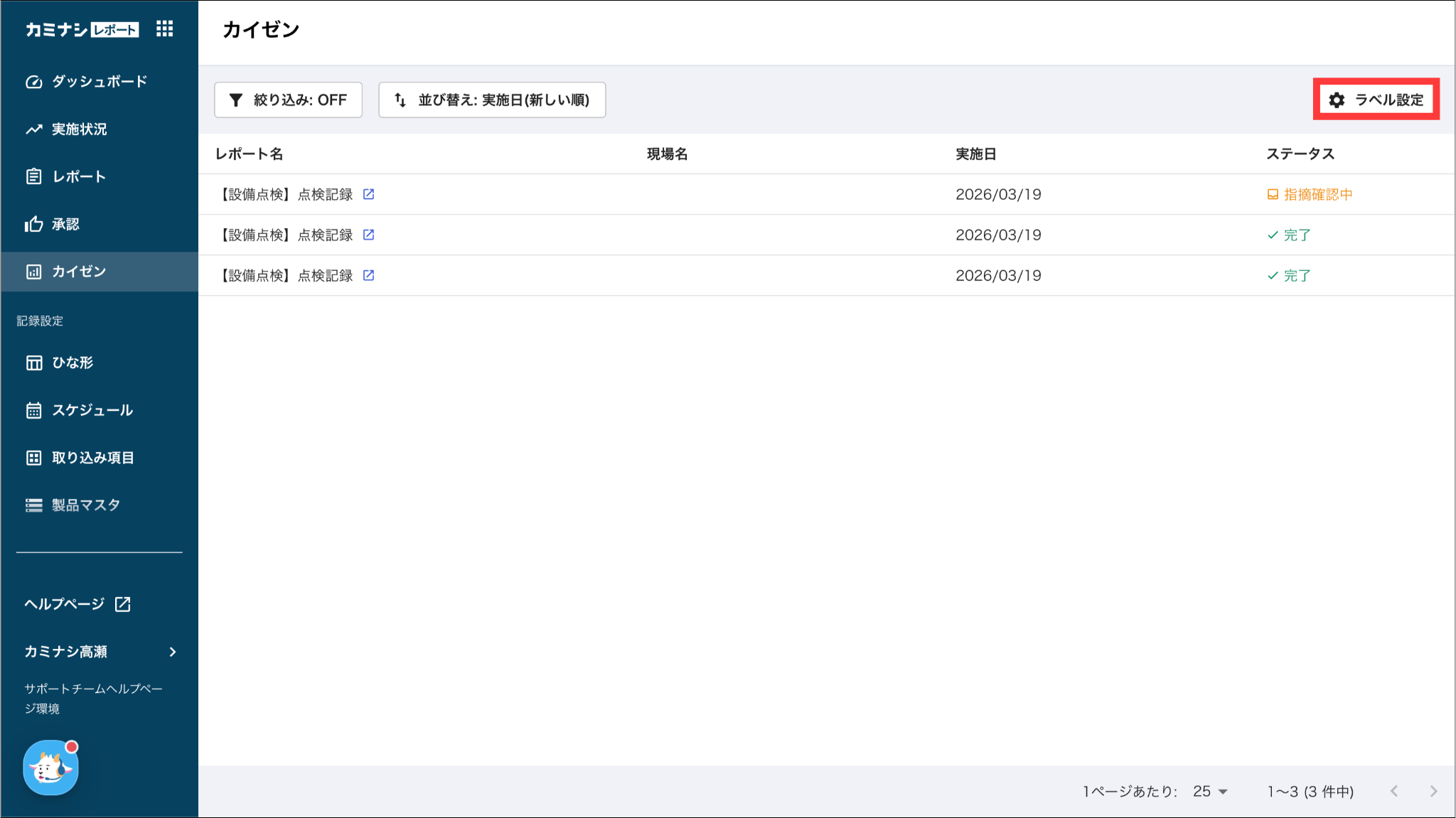
Task: Click the 指摘確認中 status row entry
Action: [1310, 194]
